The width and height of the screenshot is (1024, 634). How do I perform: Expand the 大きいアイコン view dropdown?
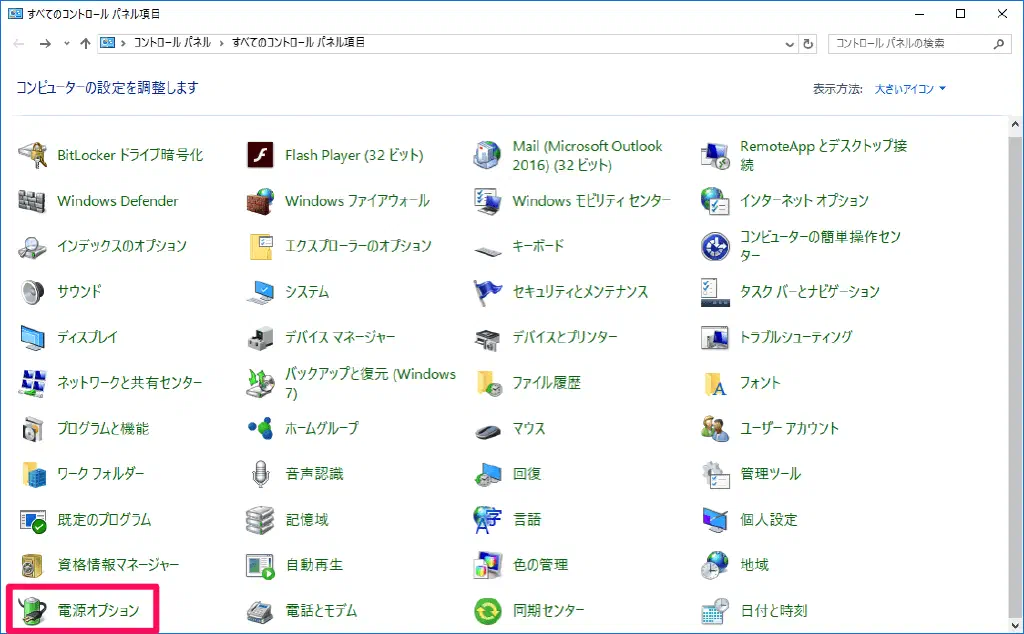click(910, 89)
